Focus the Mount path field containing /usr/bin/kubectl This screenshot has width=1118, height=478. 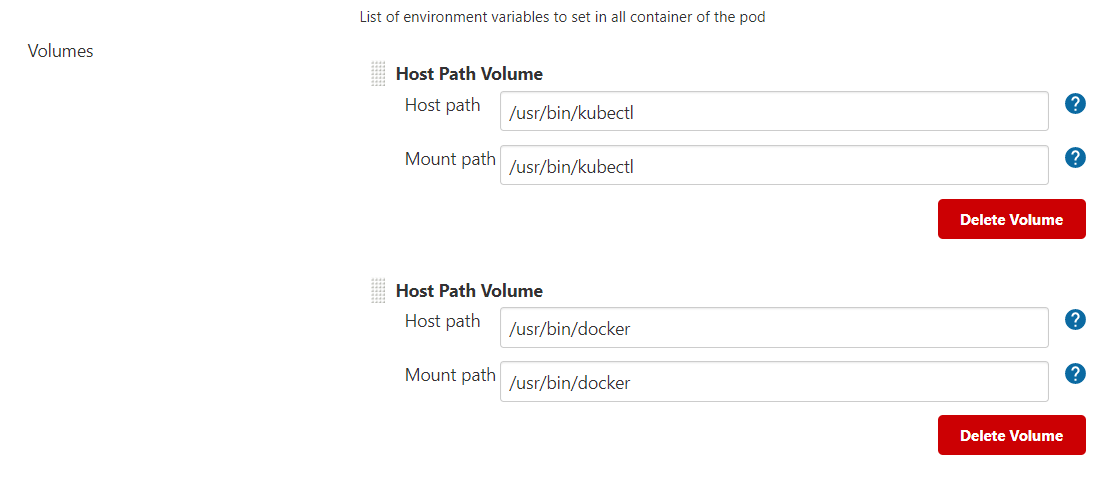point(774,165)
